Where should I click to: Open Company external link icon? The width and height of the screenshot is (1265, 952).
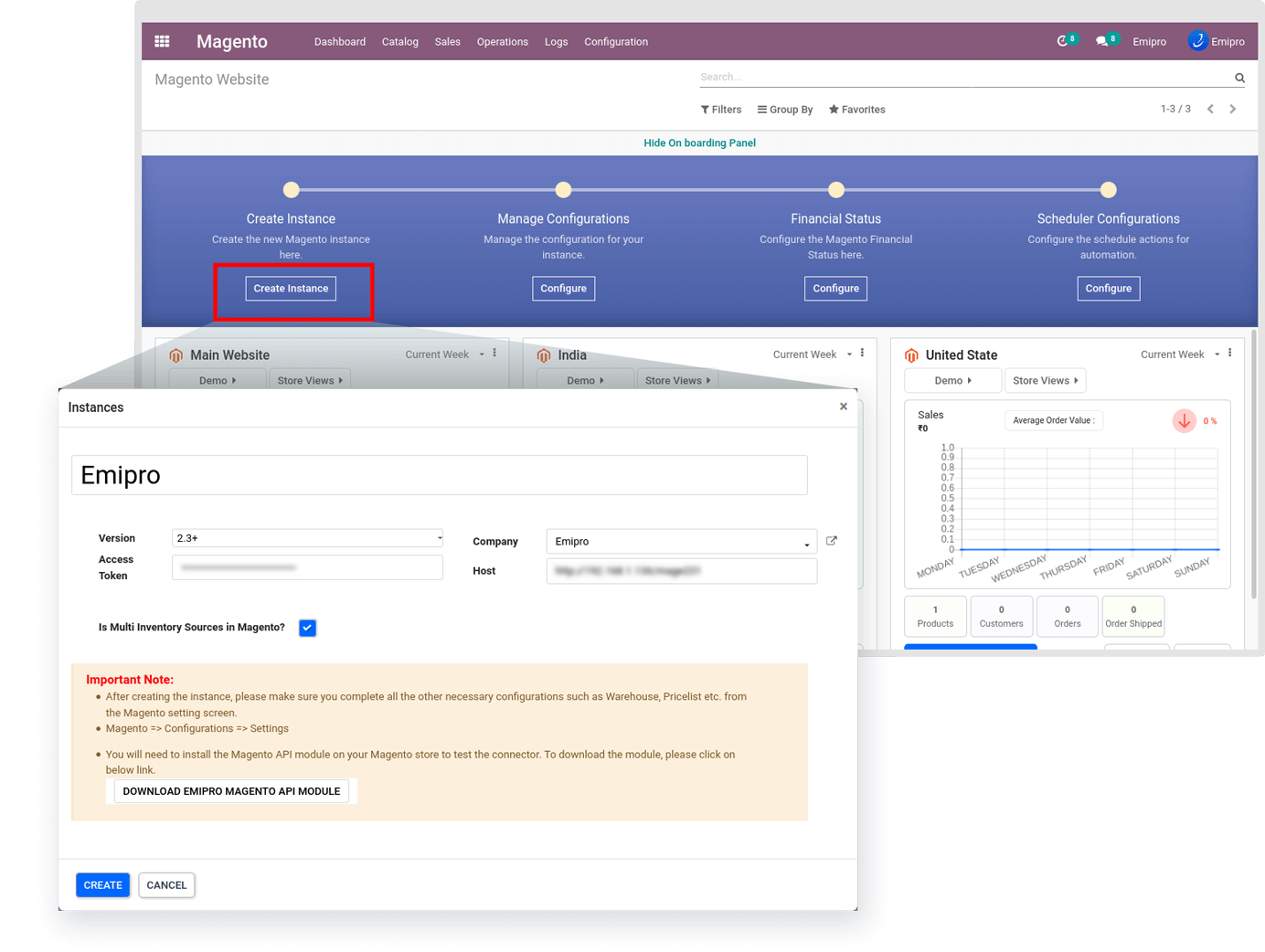[832, 541]
